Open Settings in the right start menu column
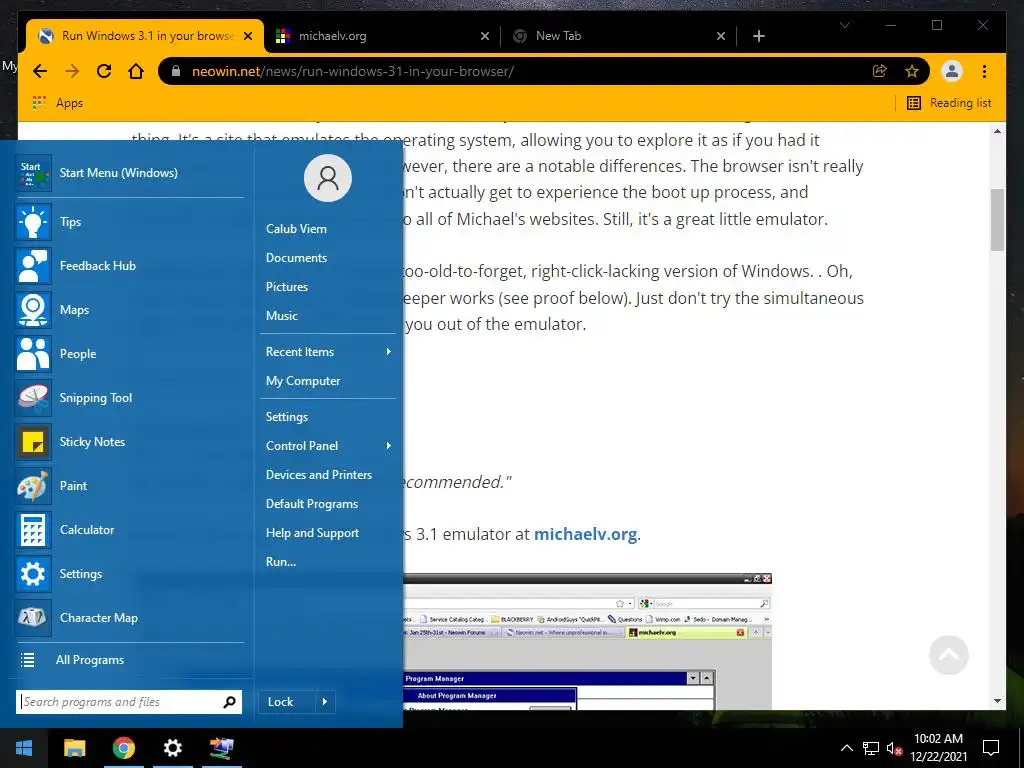Image resolution: width=1024 pixels, height=768 pixels. (x=287, y=417)
